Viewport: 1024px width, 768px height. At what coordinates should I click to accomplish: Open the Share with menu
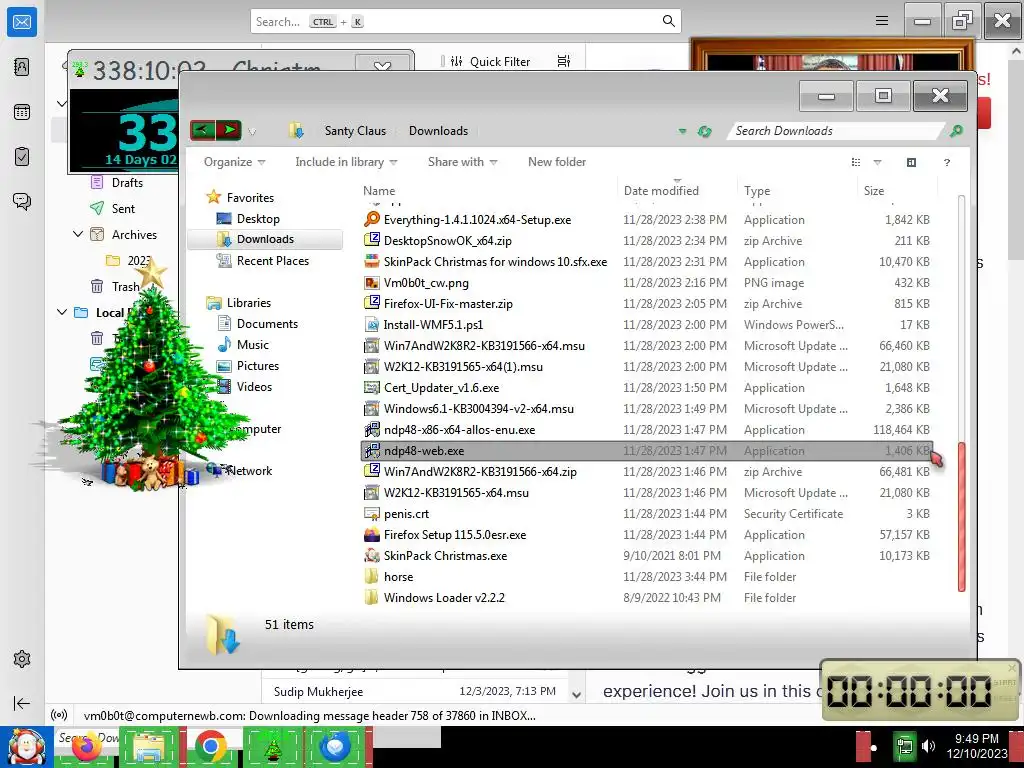click(x=462, y=162)
